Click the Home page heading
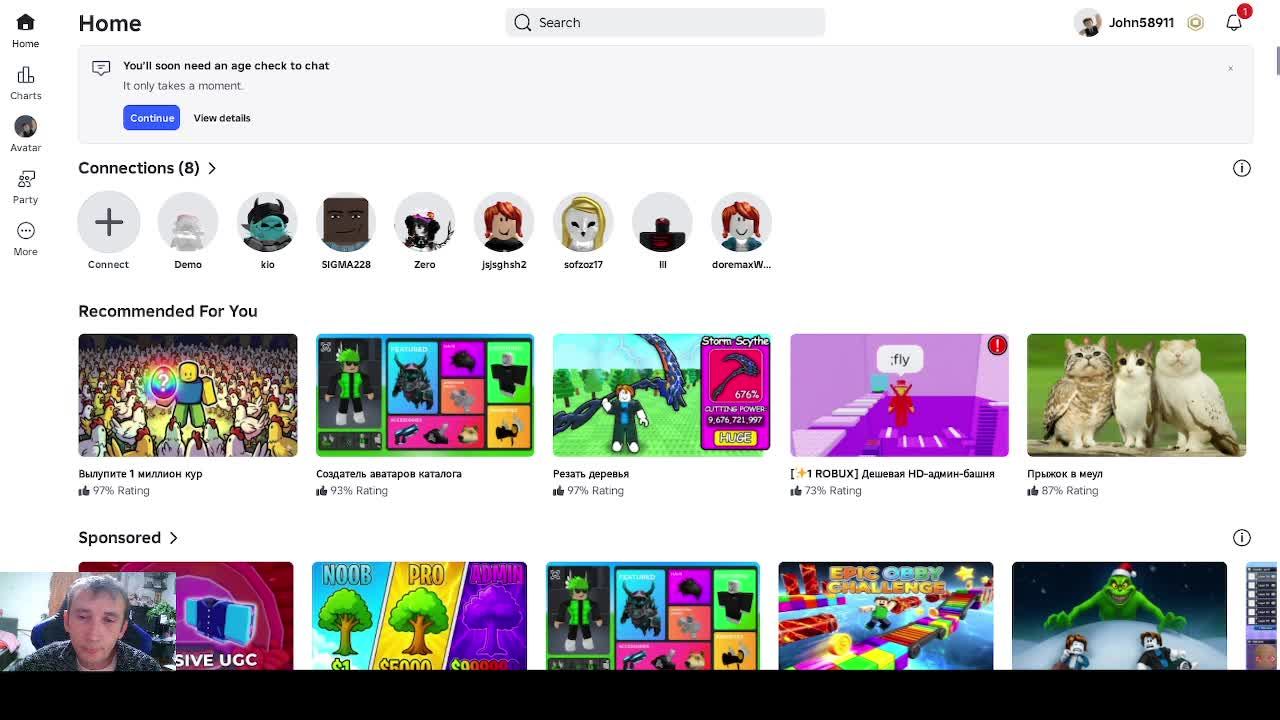 110,23
